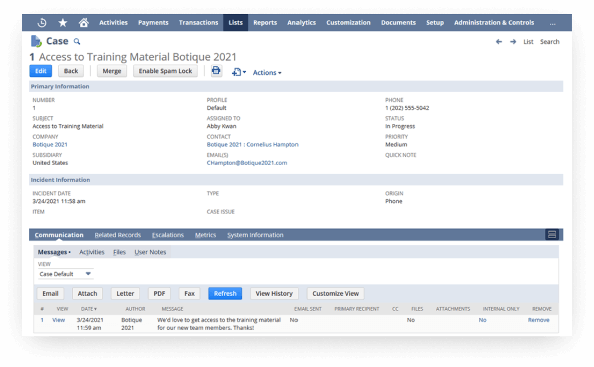Open the Lists menu
This screenshot has height=367, width=594.
[x=236, y=23]
